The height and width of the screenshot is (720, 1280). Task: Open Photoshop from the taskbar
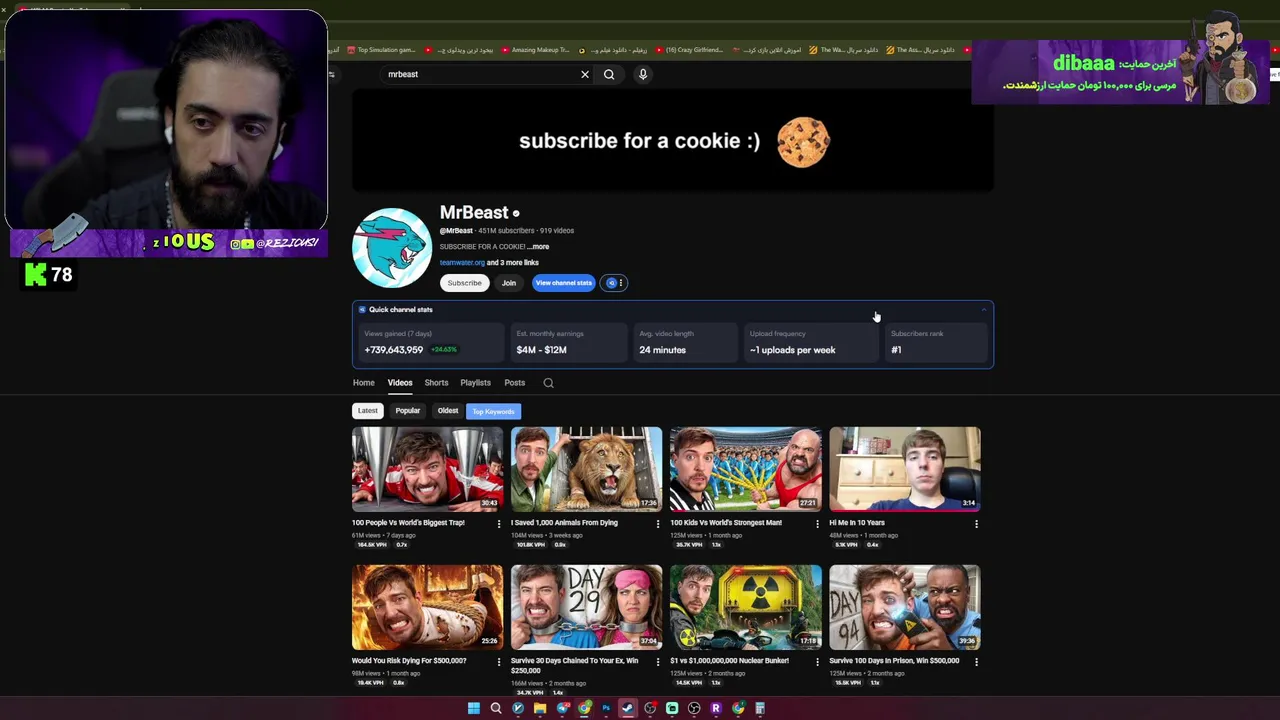(x=606, y=709)
